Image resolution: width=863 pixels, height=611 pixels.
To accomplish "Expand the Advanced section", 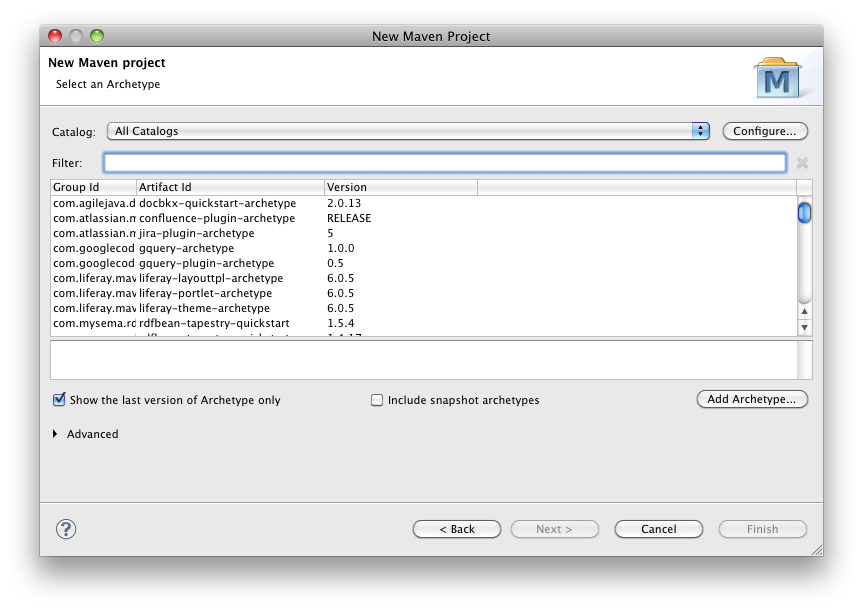I will (x=55, y=434).
